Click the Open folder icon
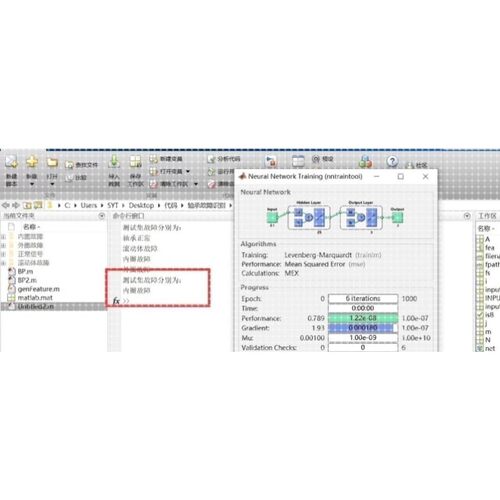This screenshot has height=500, width=500. [52, 162]
